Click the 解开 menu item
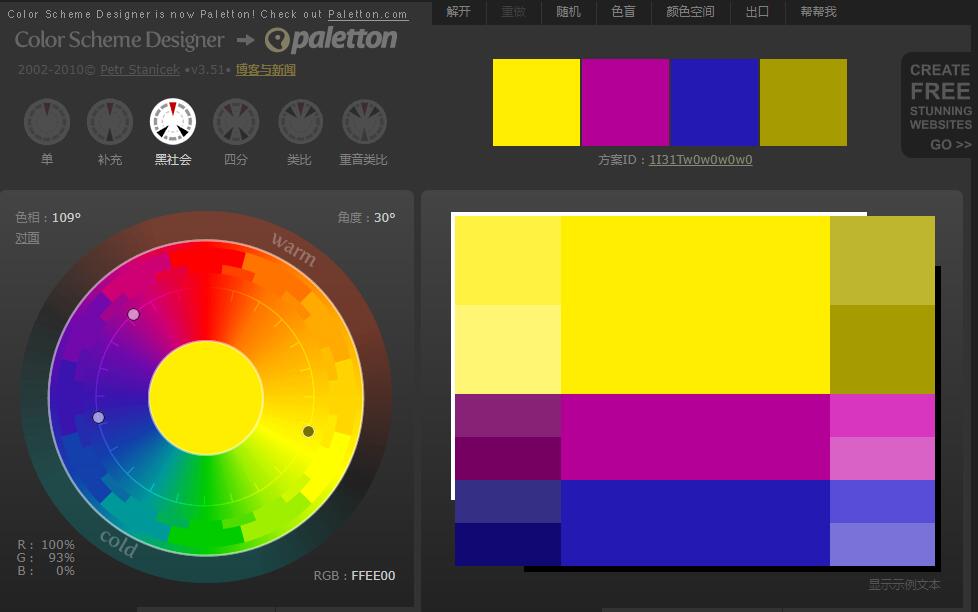The image size is (978, 612). pos(459,12)
